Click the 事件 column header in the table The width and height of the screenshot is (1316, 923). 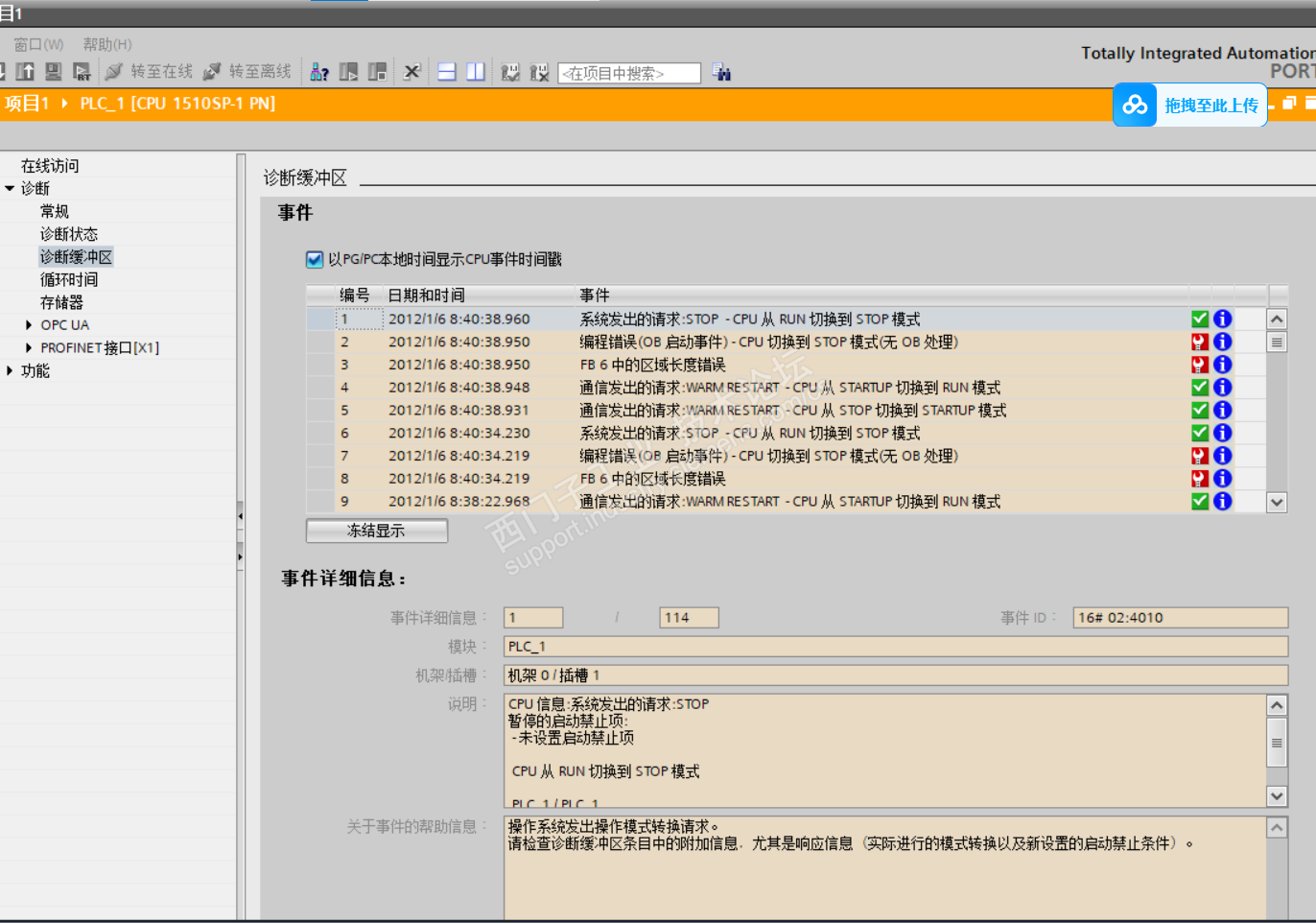pyautogui.click(x=881, y=296)
